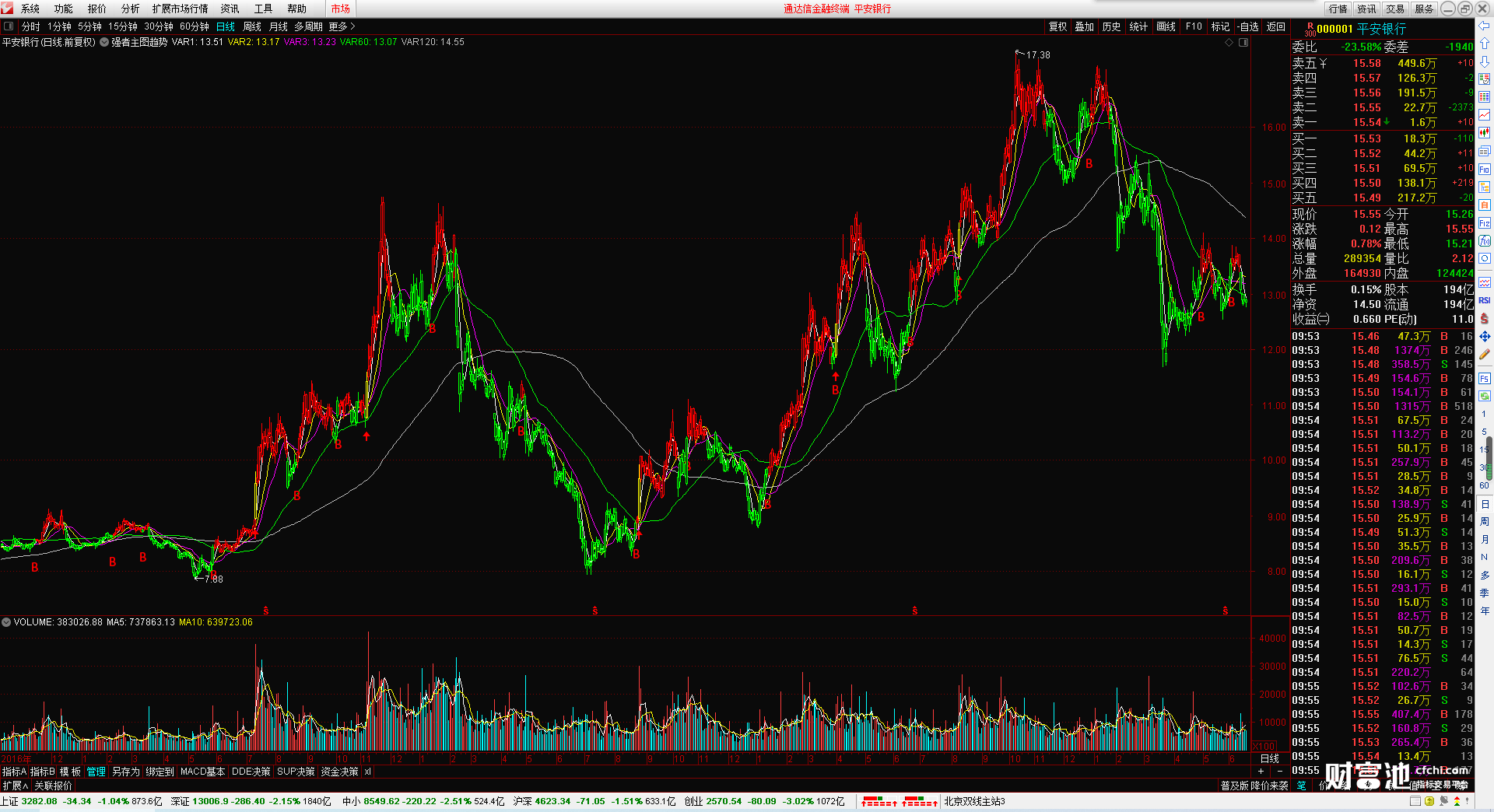Click the plus zoom button near 日线
The image size is (1494, 812).
pos(1261,771)
